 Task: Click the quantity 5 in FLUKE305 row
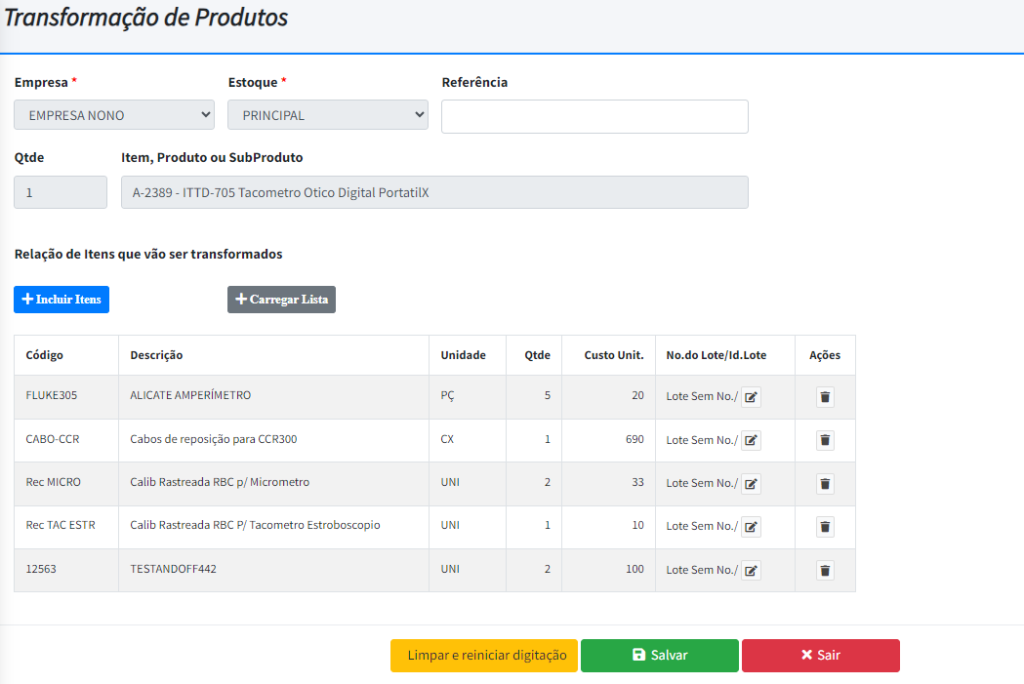tap(547, 395)
